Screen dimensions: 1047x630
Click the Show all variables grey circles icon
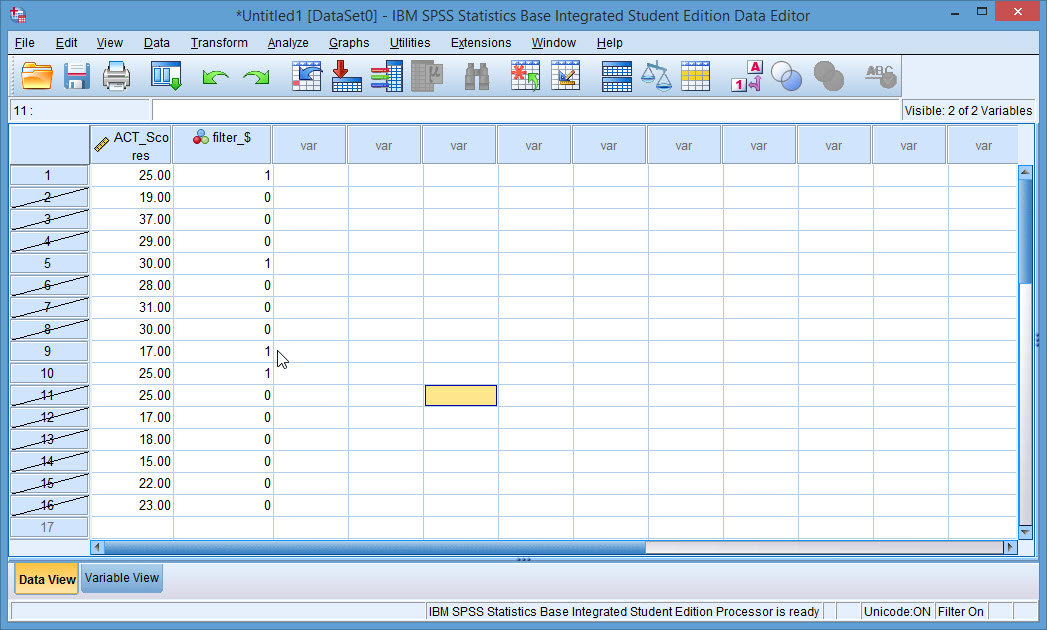point(829,76)
